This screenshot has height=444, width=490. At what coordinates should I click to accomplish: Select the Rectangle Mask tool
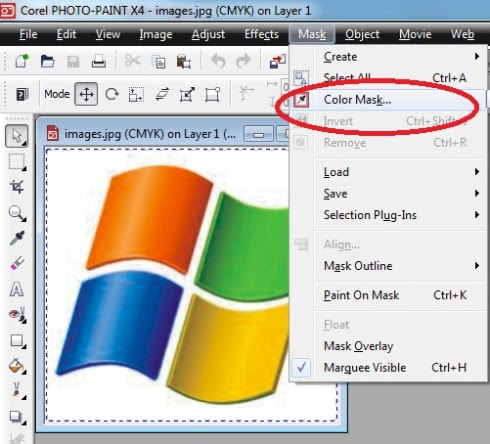tap(17, 162)
